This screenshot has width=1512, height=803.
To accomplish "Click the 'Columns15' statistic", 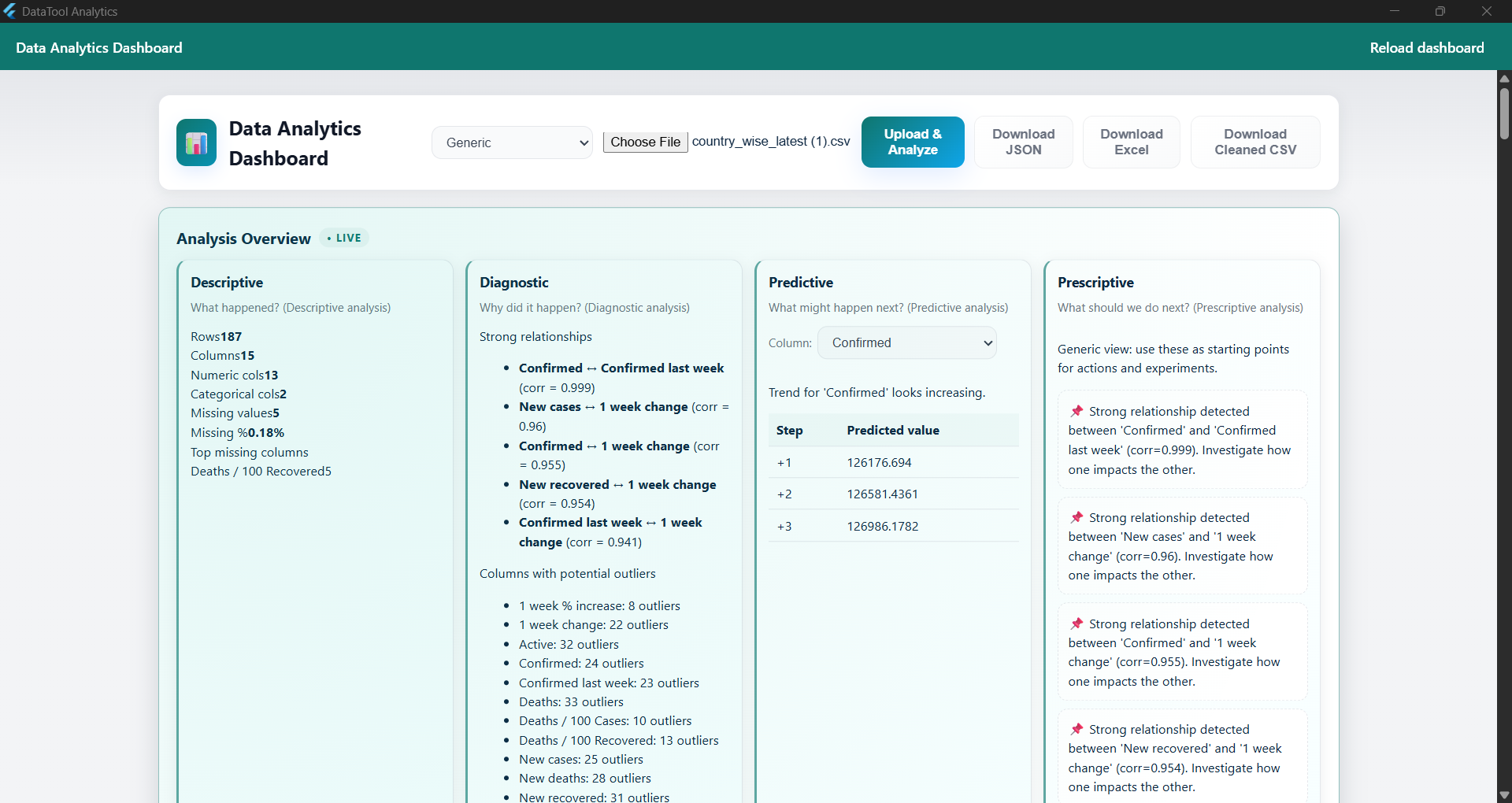I will pyautogui.click(x=223, y=355).
